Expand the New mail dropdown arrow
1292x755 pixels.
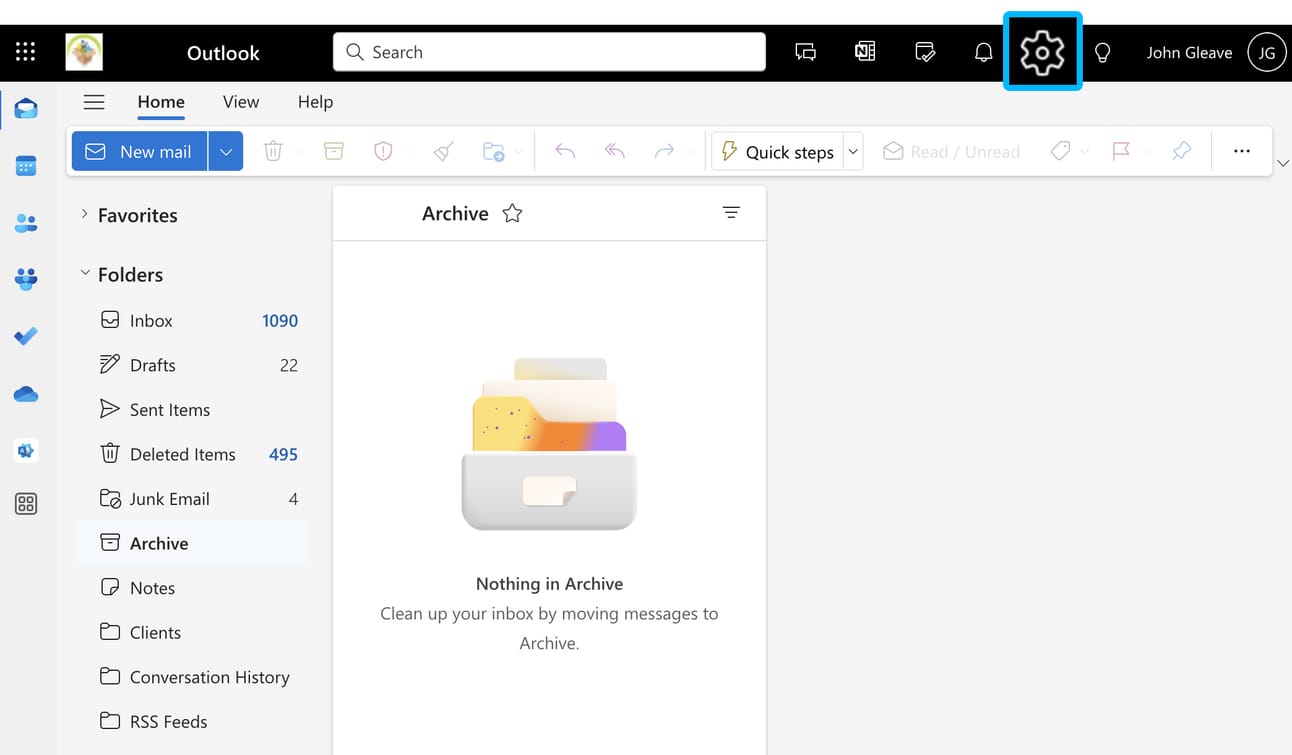point(226,151)
